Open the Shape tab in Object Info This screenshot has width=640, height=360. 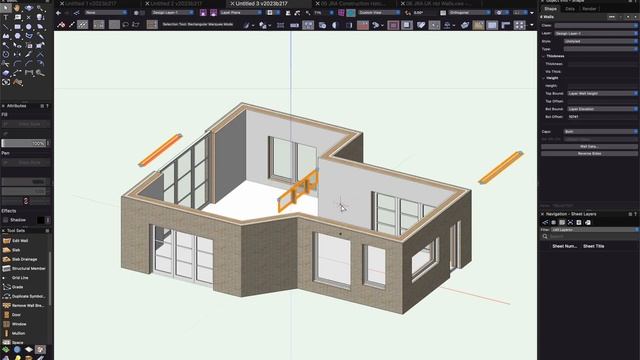click(x=550, y=9)
